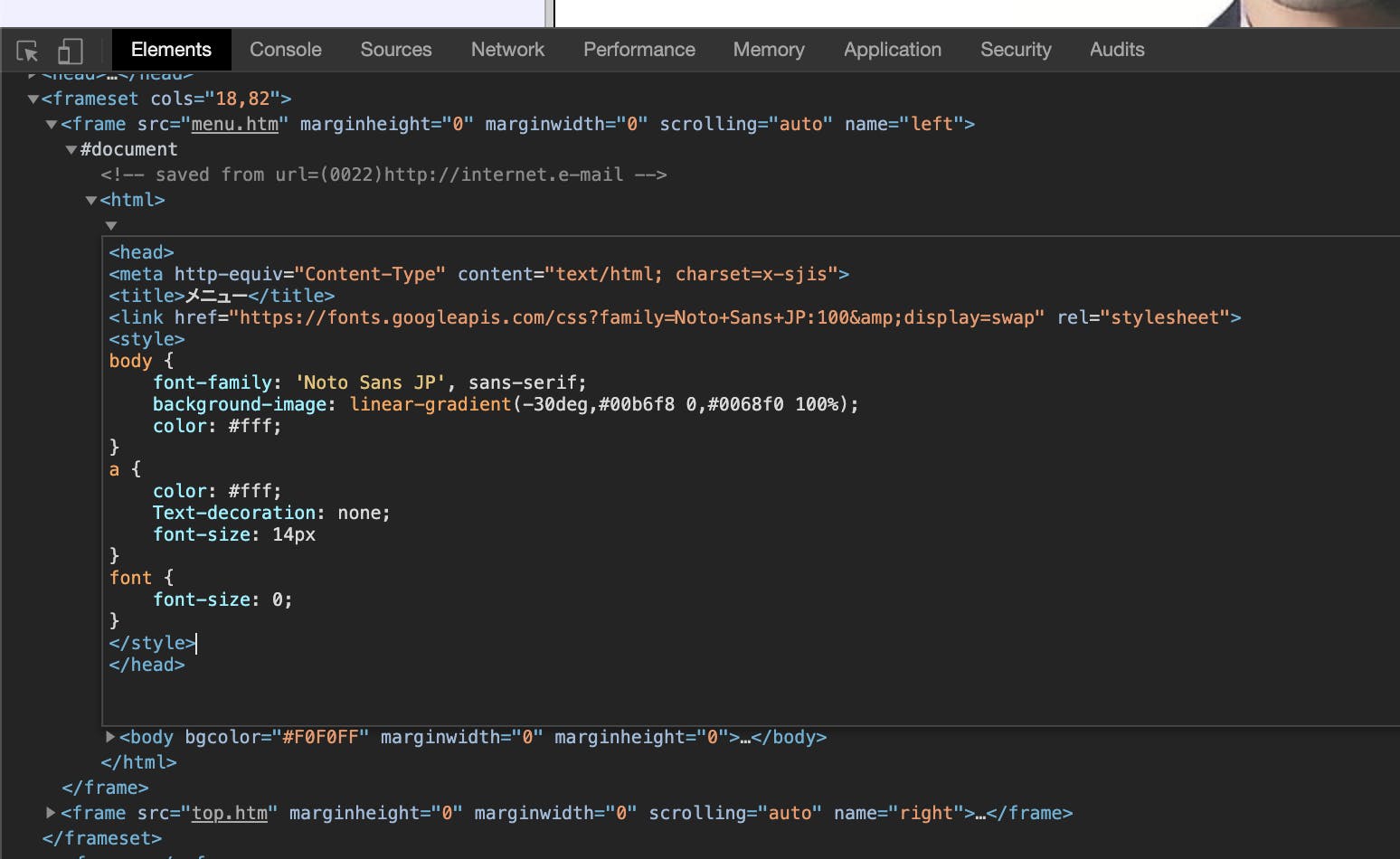Collapse the head node being edited
Screen dimensions: 1400x859
110,226
